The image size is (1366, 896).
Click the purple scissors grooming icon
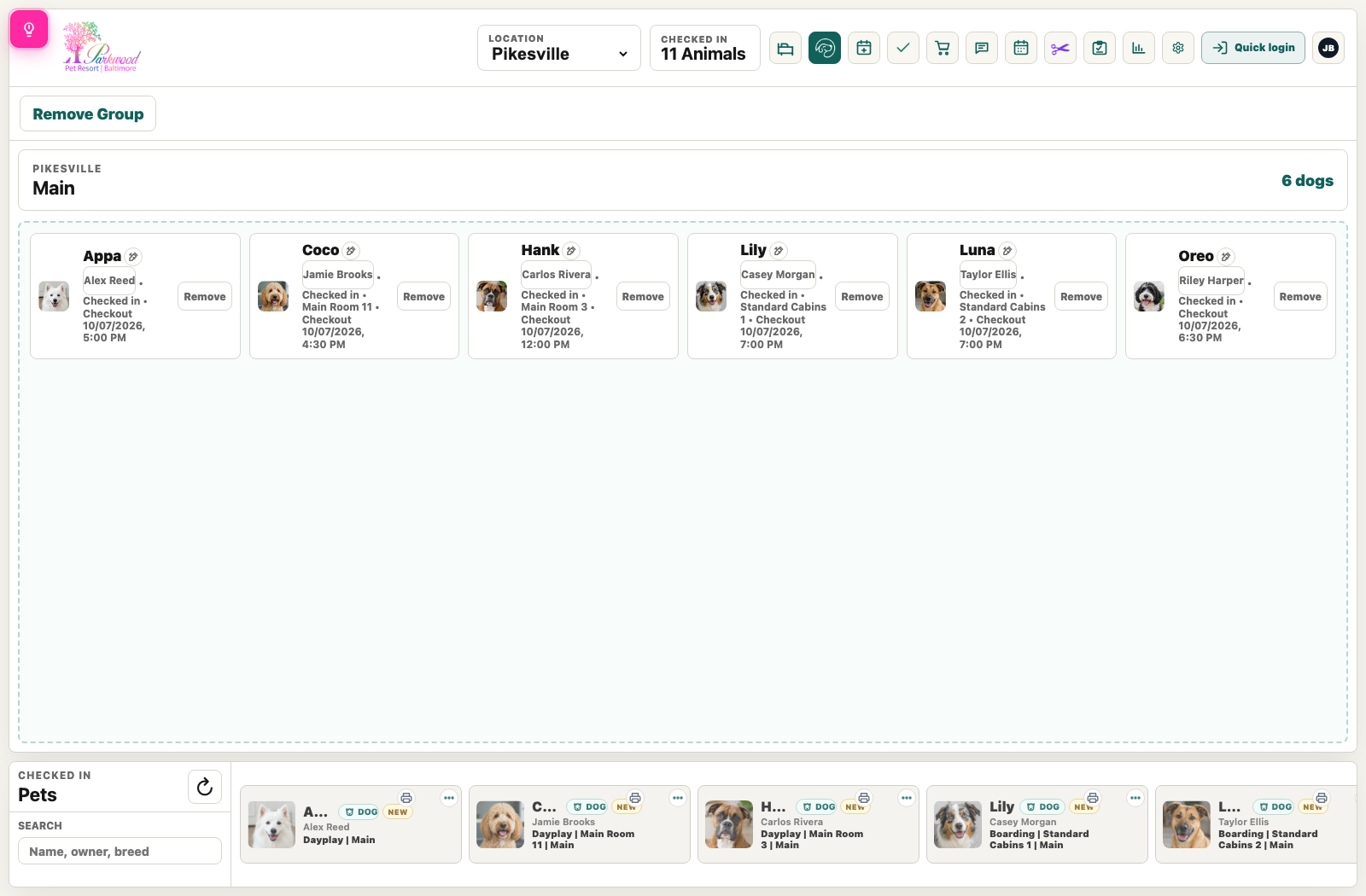click(1060, 48)
